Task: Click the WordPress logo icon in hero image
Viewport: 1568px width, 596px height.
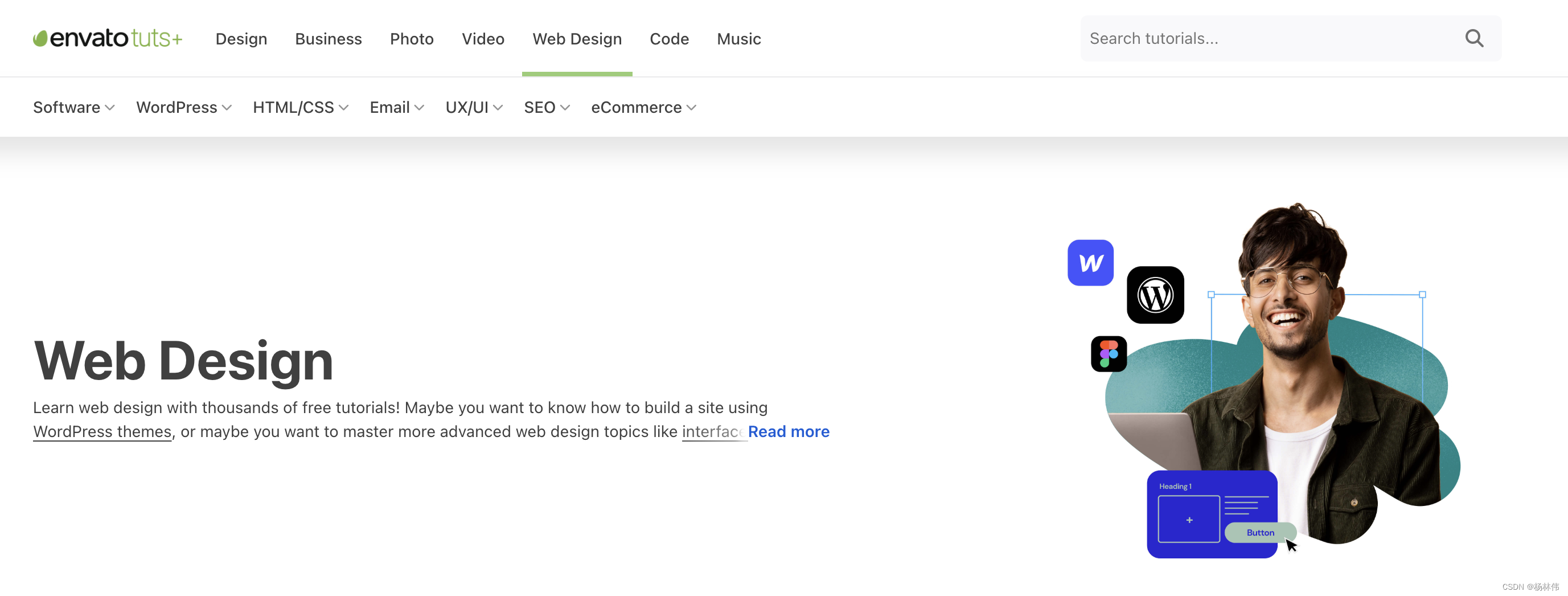Action: click(x=1155, y=295)
